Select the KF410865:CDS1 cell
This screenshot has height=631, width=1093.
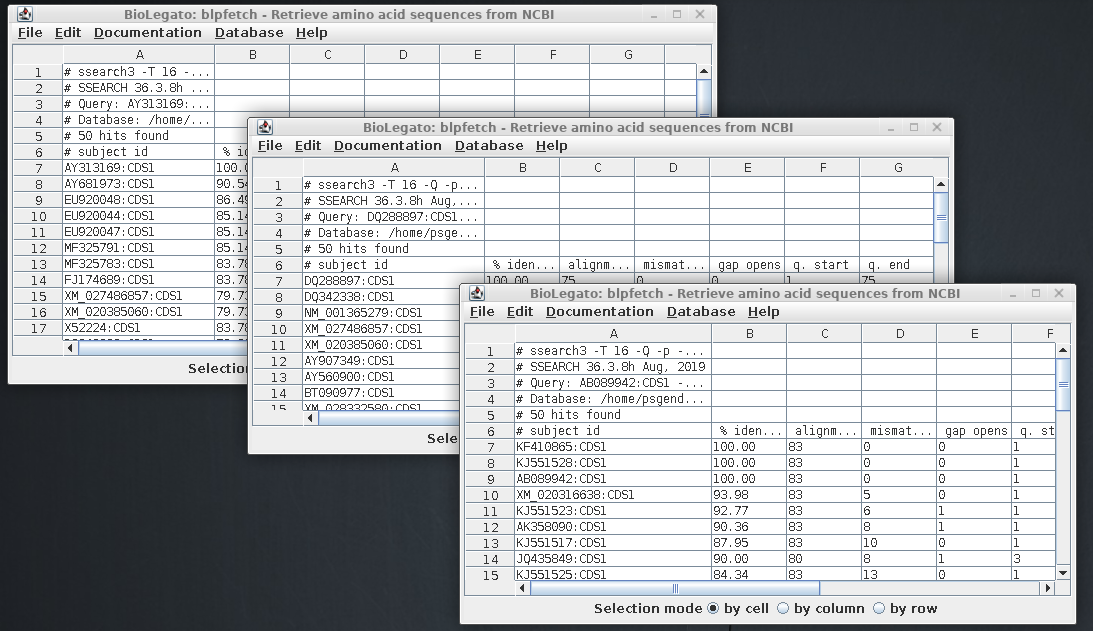click(x=612, y=447)
